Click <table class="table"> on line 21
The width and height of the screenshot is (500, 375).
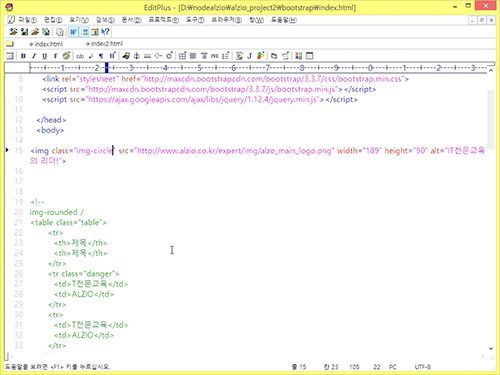click(x=68, y=222)
